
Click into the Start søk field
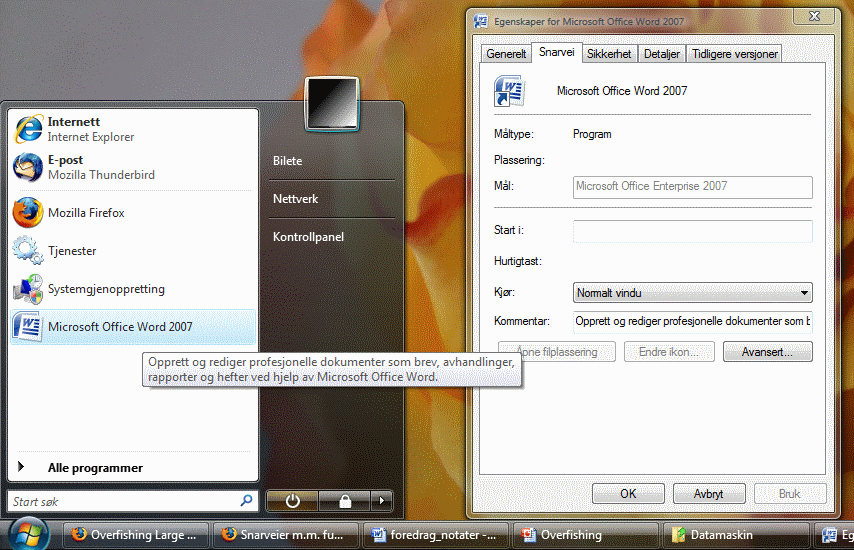point(132,502)
